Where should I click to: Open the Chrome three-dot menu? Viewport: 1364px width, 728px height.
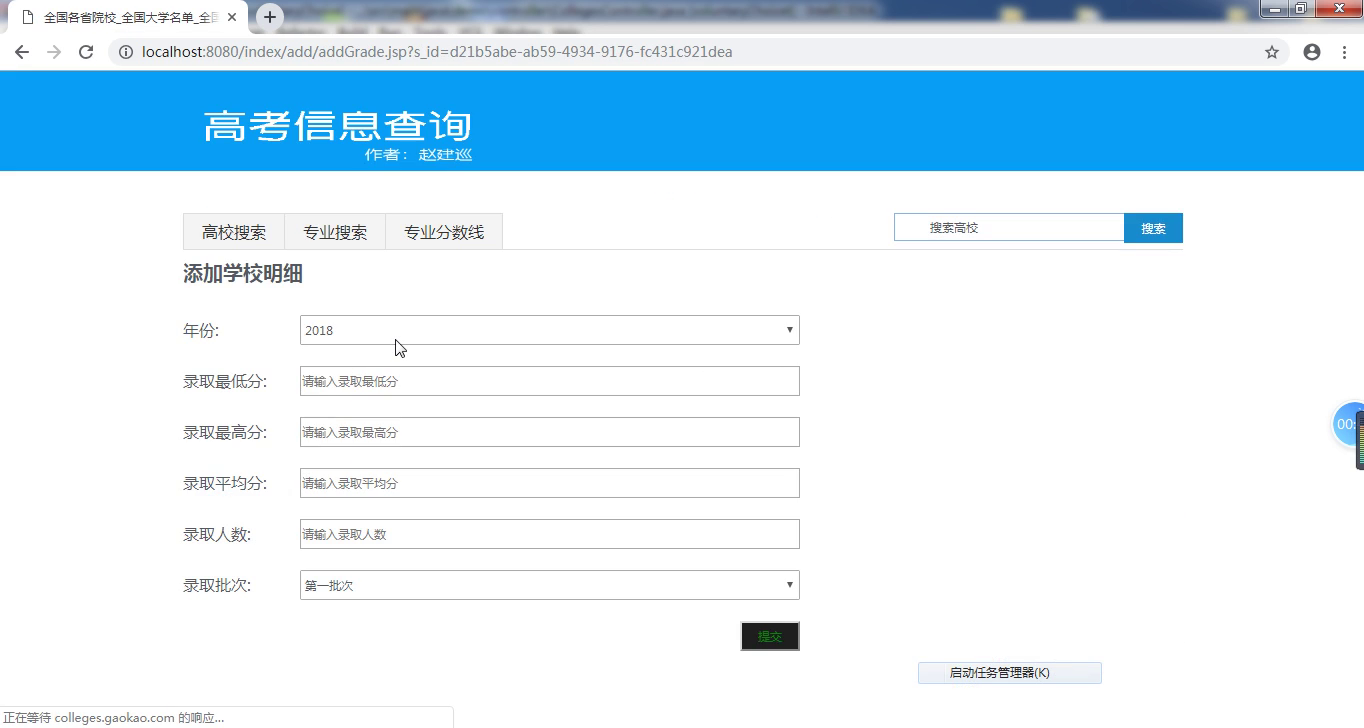coord(1344,52)
